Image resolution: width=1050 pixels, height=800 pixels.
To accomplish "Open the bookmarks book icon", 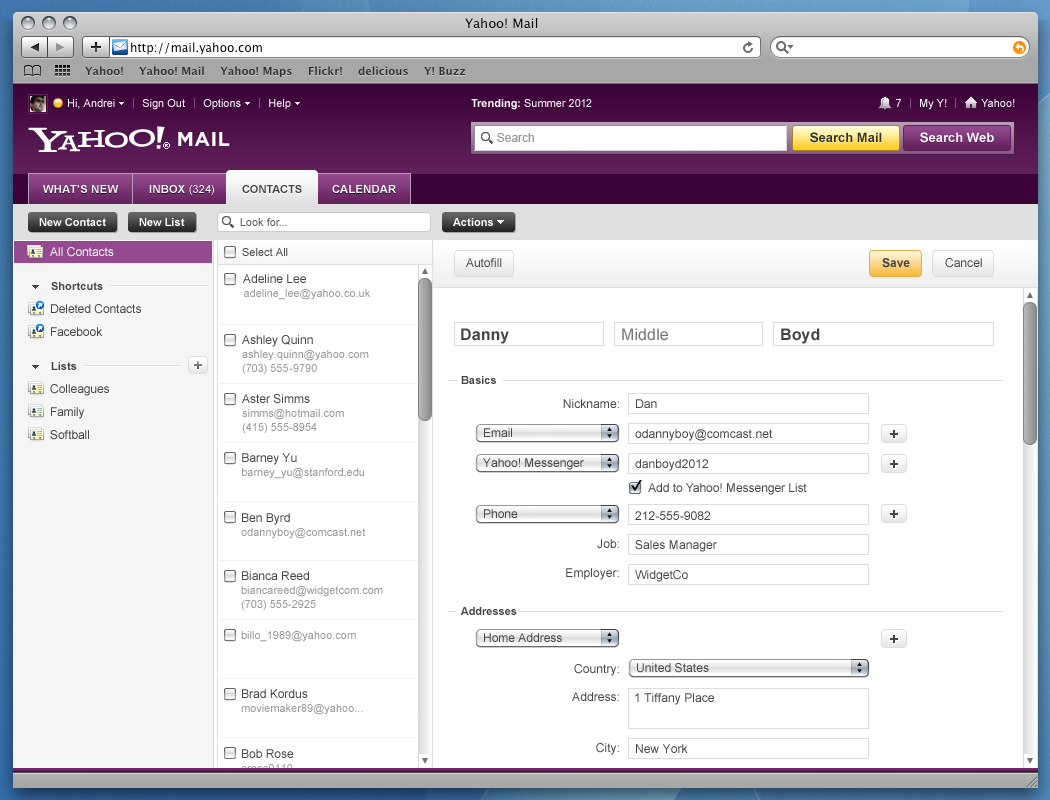I will click(32, 71).
